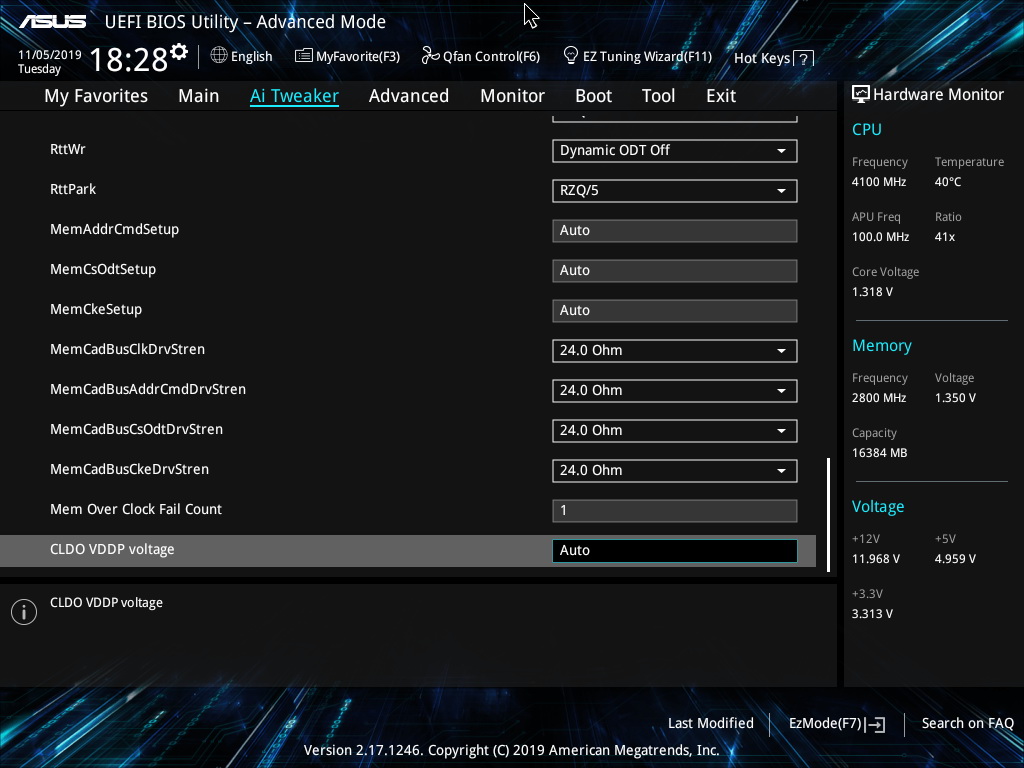Select the MemCadBusClkDrvStren label

127,349
